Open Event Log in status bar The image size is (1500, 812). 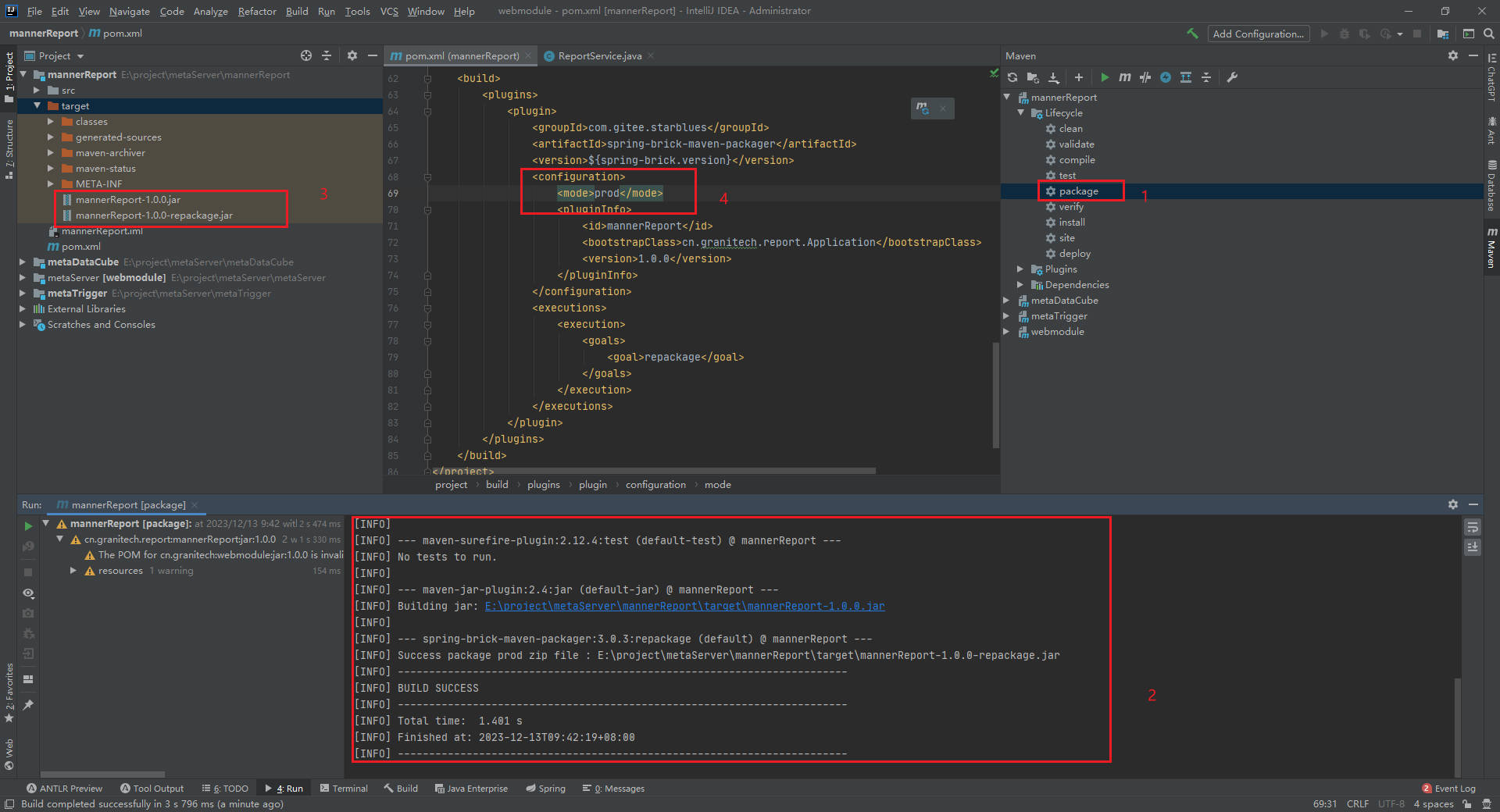click(x=1448, y=789)
